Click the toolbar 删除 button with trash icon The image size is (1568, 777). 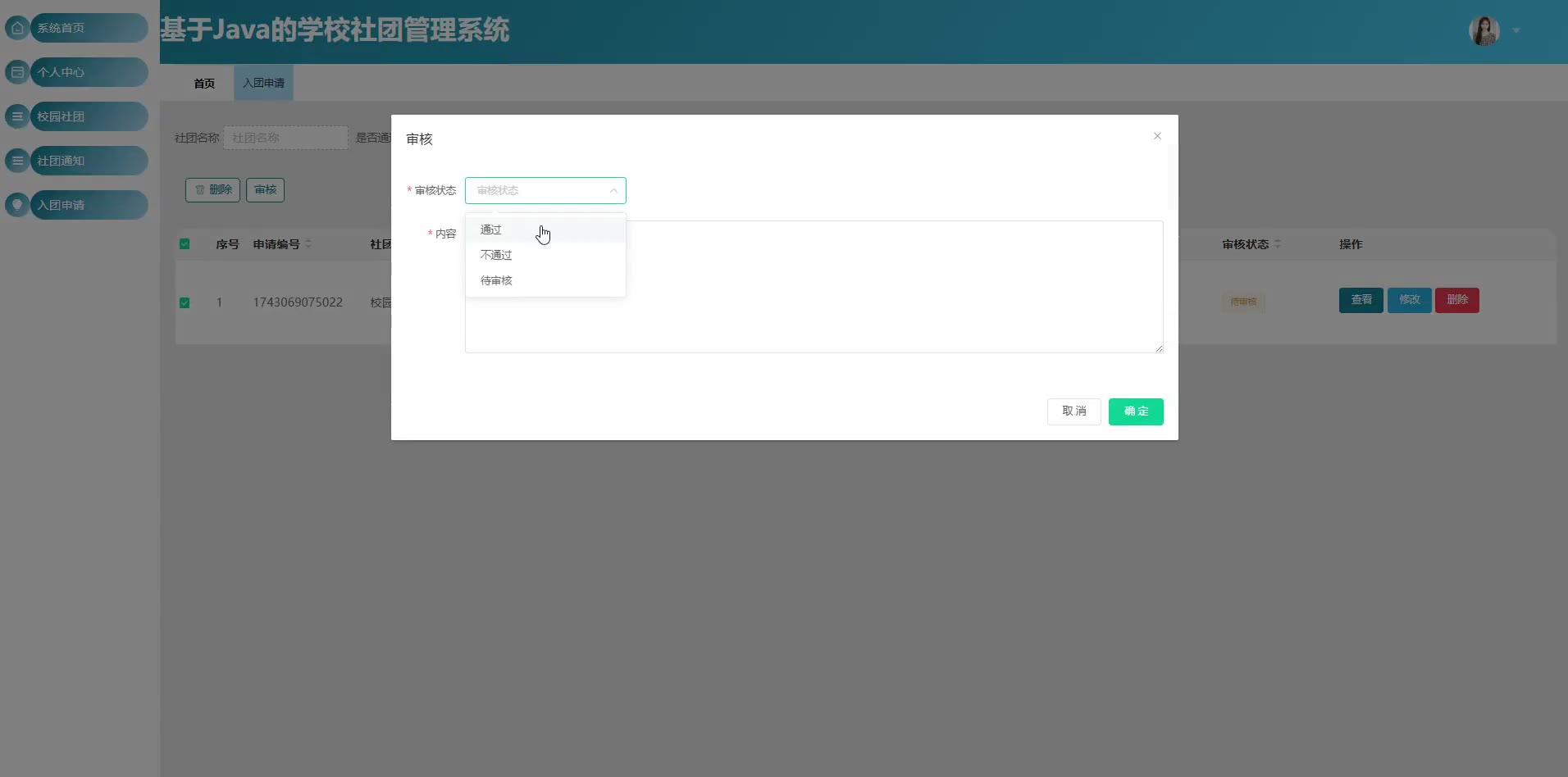212,190
